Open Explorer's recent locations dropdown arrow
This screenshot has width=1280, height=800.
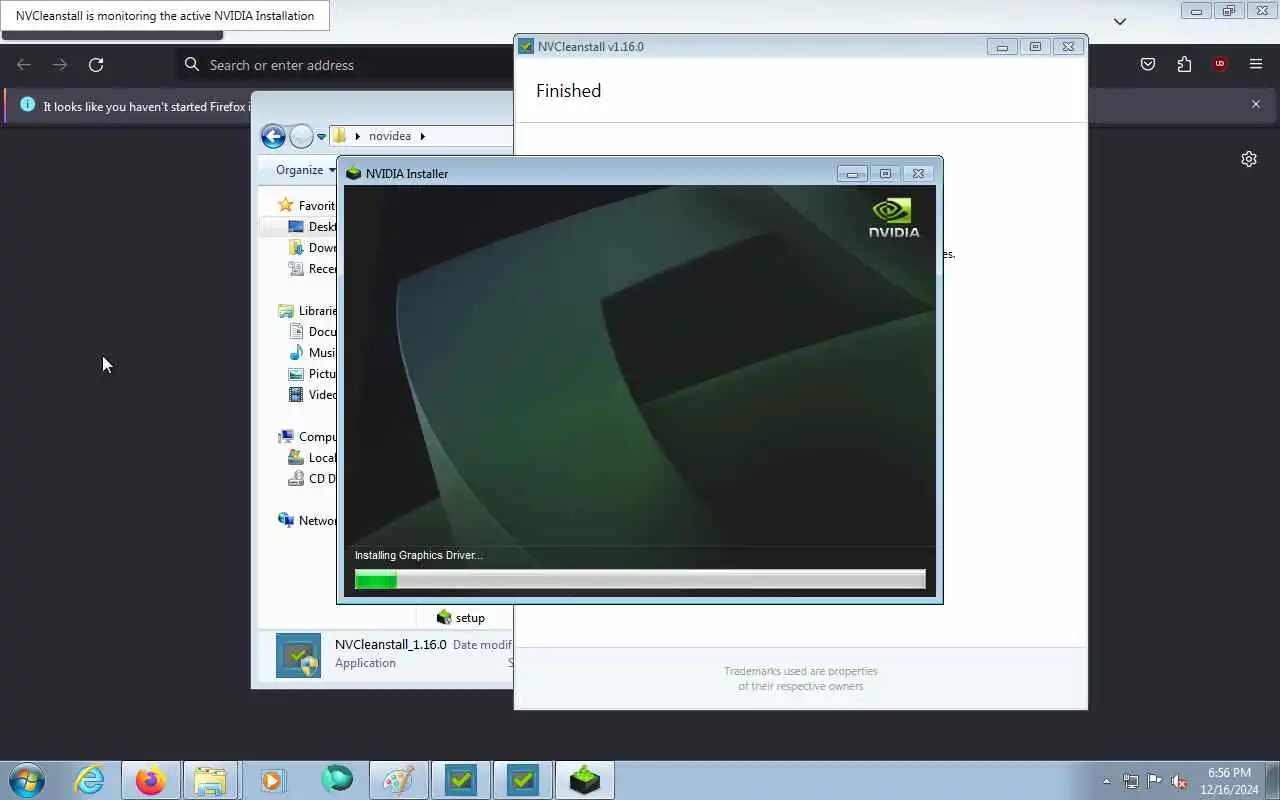click(321, 137)
